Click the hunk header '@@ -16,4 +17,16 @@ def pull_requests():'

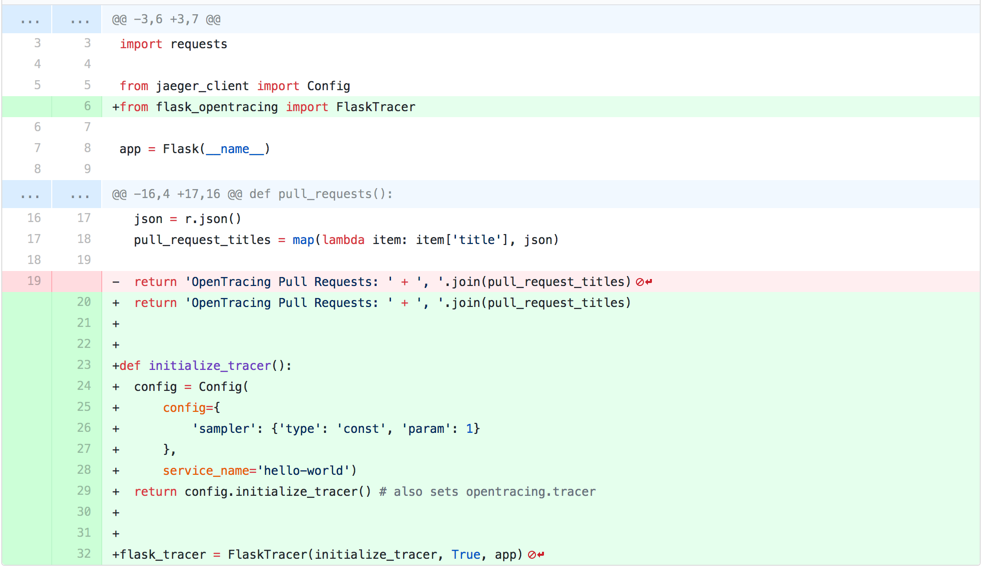coord(252,194)
